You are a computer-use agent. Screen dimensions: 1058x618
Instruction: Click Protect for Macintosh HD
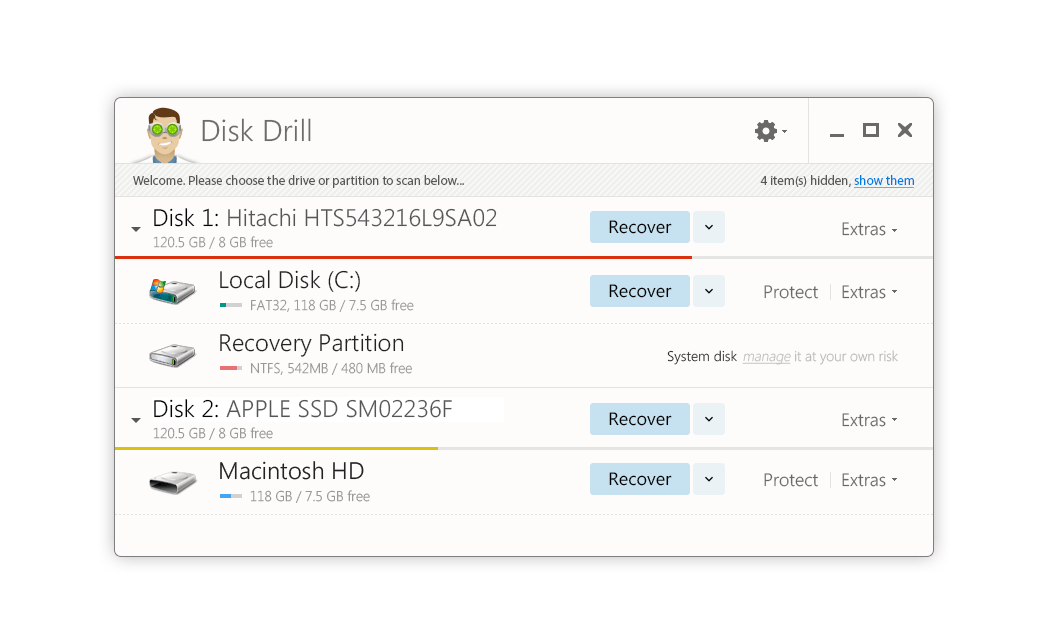[790, 480]
